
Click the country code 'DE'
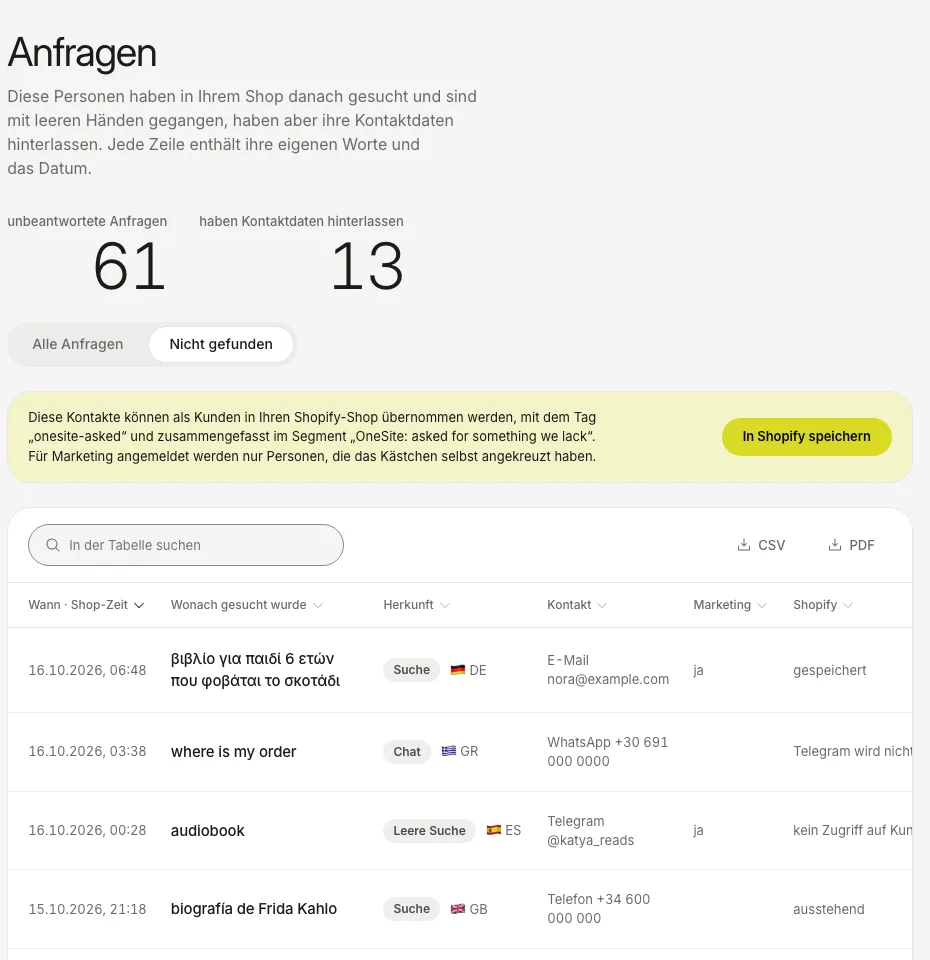pyautogui.click(x=478, y=670)
